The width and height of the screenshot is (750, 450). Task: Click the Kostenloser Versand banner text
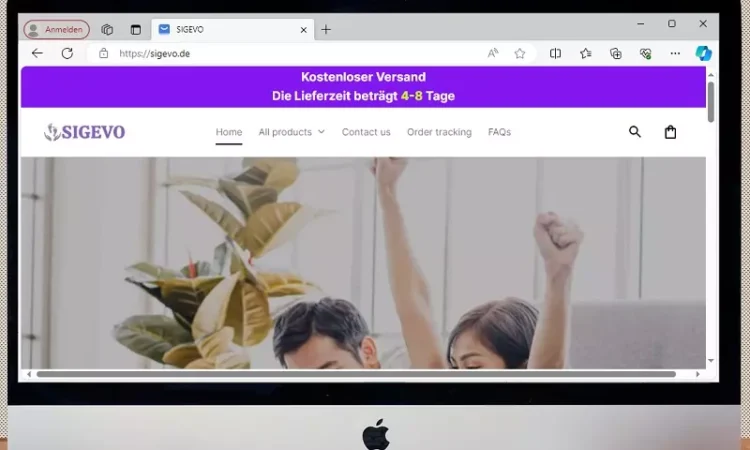(x=363, y=77)
